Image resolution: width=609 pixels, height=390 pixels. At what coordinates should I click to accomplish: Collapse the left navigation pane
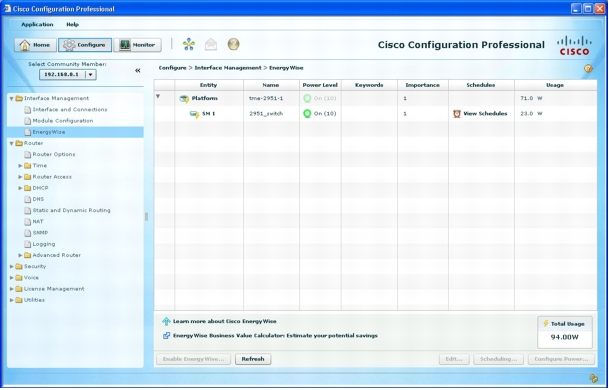point(137,71)
